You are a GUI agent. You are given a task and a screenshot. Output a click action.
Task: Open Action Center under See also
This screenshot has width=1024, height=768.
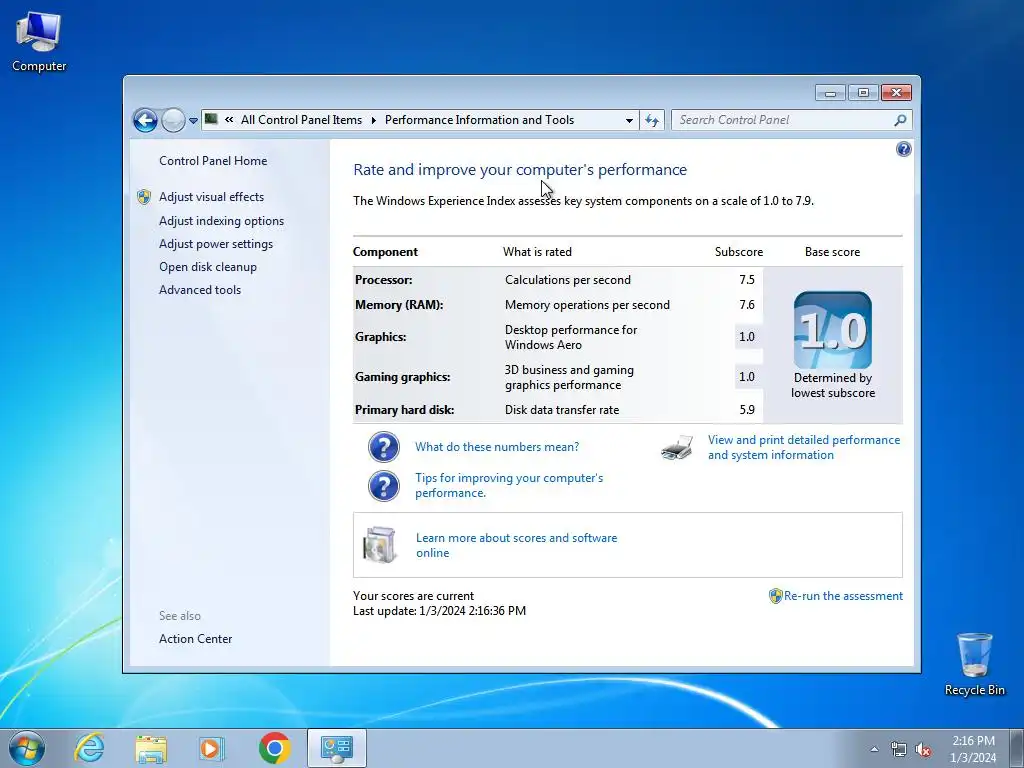(x=195, y=639)
